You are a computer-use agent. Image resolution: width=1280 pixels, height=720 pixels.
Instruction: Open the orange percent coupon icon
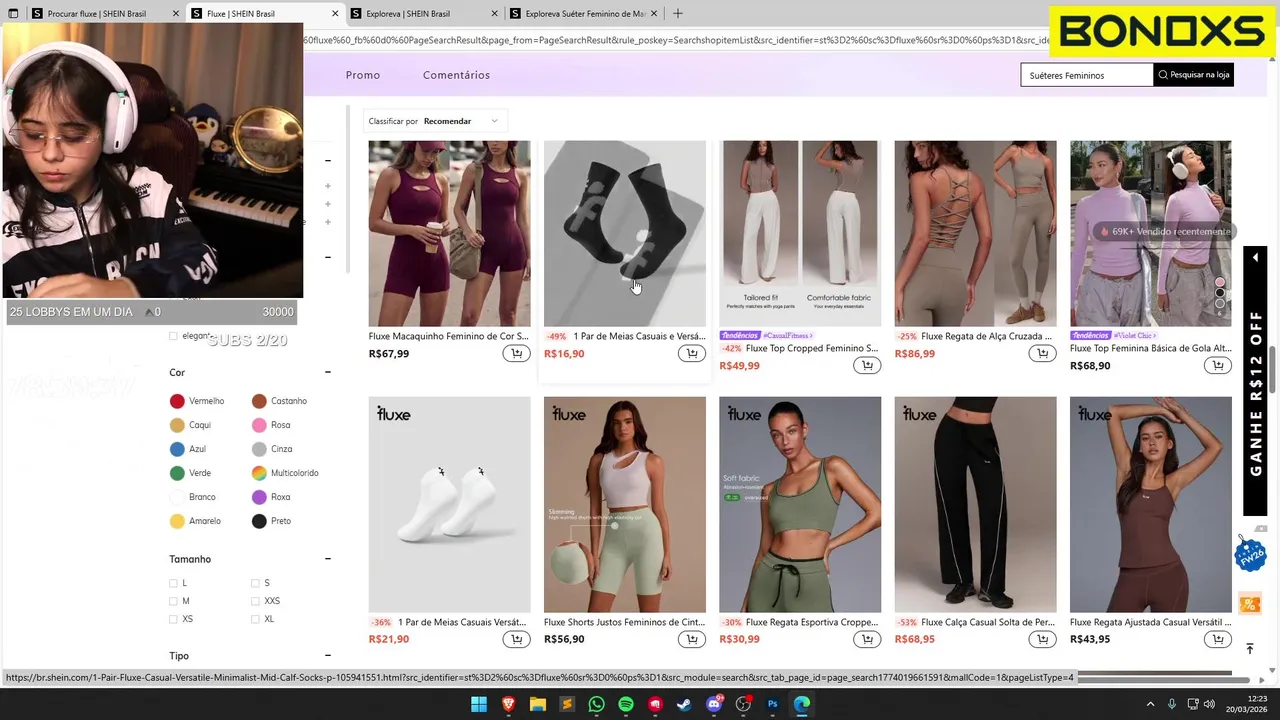click(1249, 604)
